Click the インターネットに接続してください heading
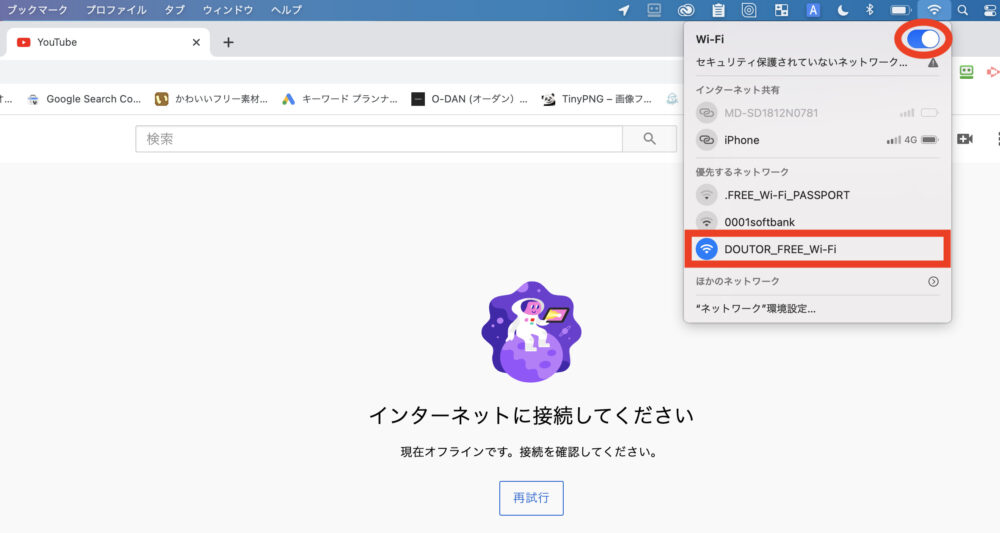The height and width of the screenshot is (533, 1000). click(x=531, y=416)
